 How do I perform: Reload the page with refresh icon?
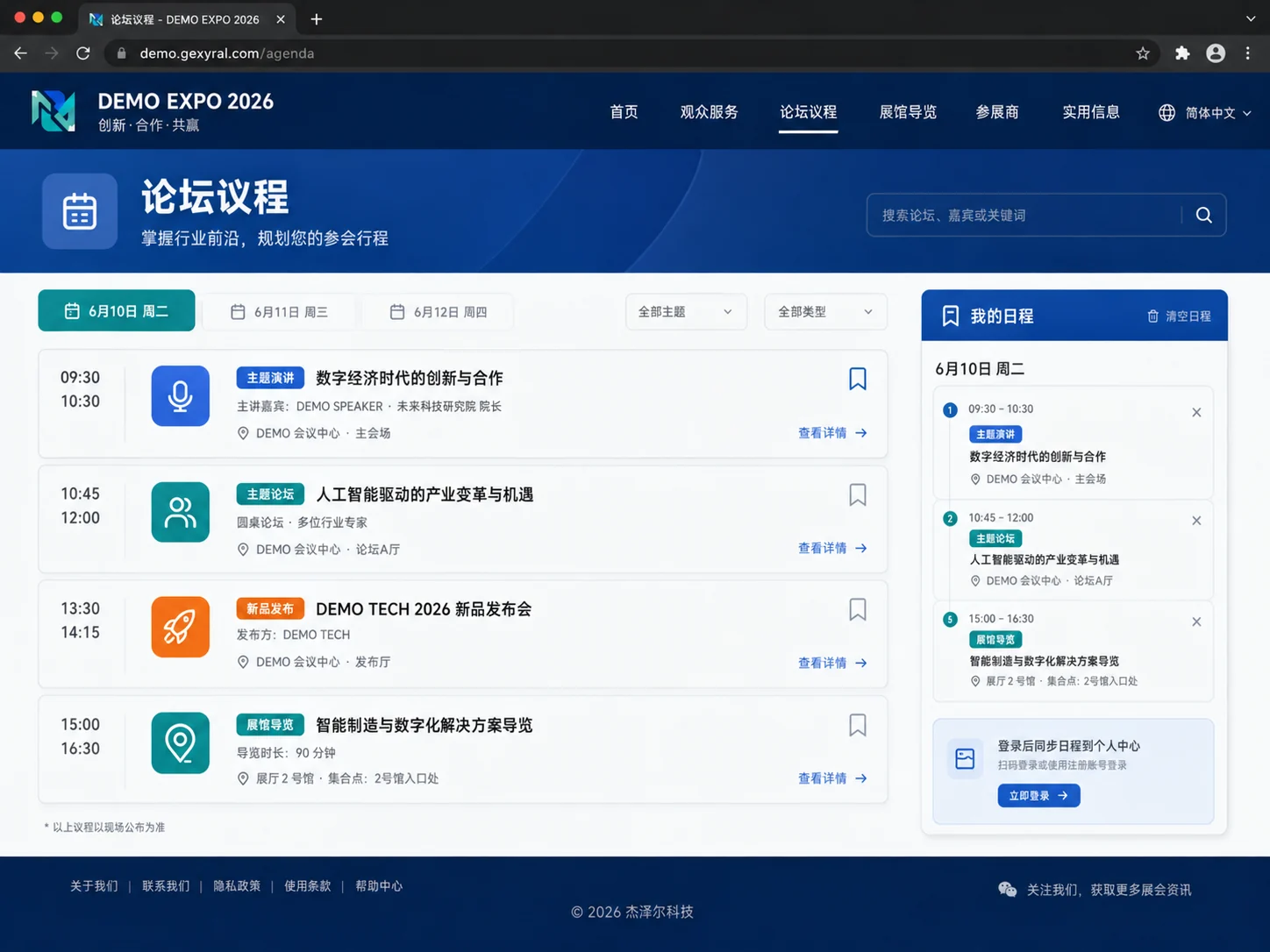[83, 53]
